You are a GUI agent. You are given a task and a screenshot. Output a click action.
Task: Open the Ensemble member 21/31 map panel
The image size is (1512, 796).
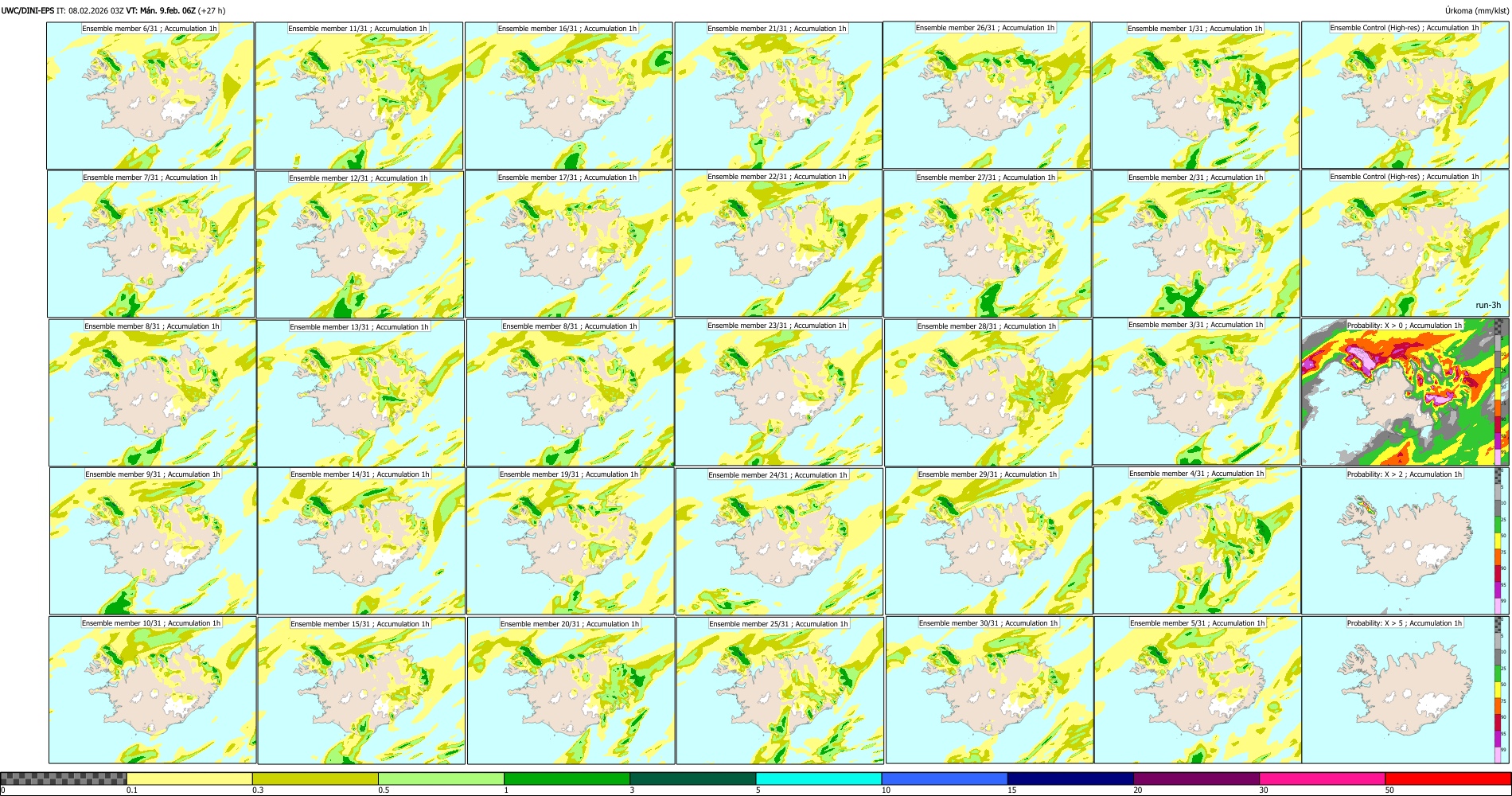tap(778, 96)
